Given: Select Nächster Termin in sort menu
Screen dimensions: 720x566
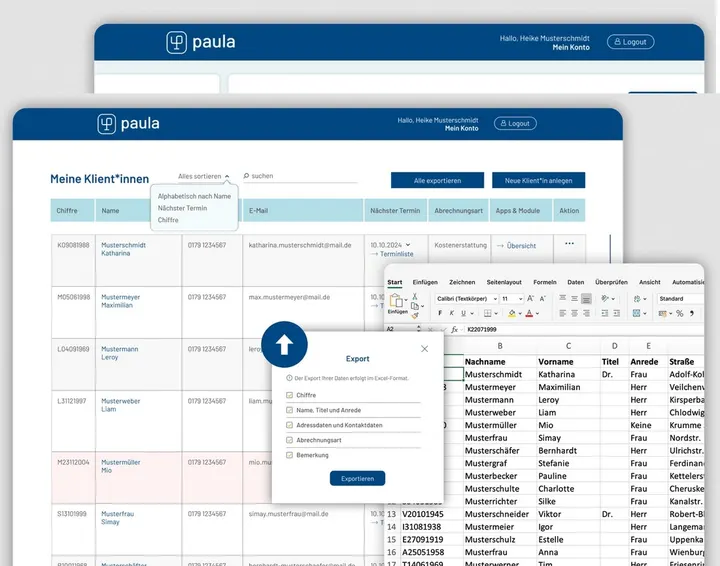Looking at the screenshot, I should [182, 208].
